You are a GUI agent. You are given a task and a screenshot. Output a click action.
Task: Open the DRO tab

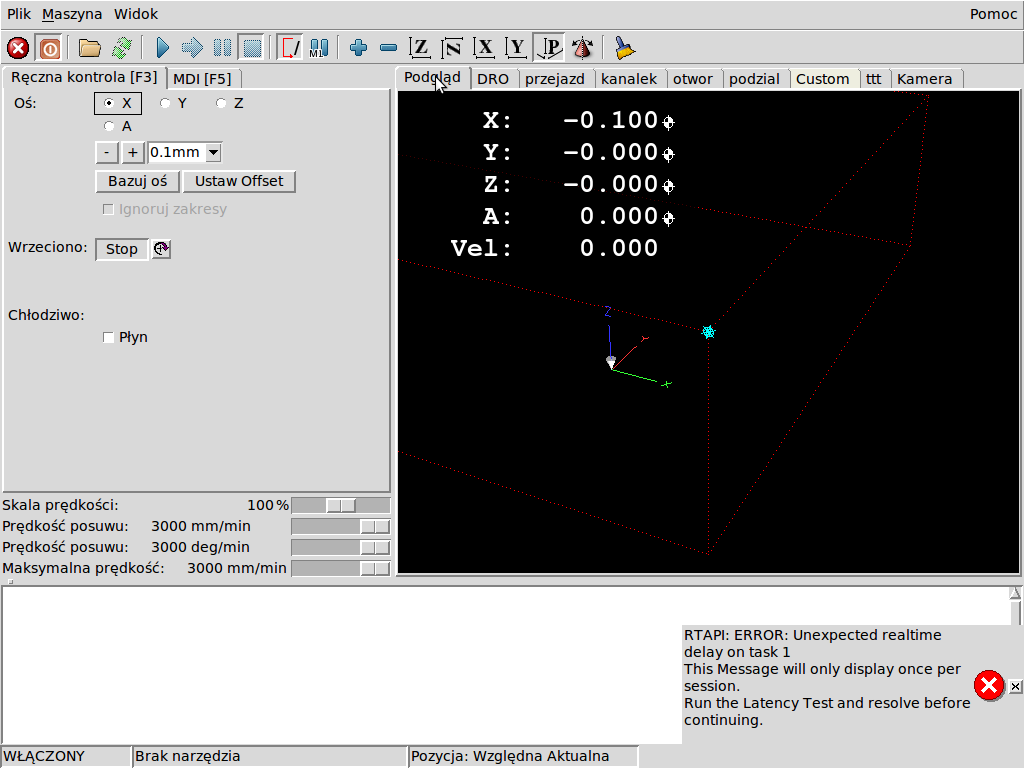pyautogui.click(x=493, y=79)
